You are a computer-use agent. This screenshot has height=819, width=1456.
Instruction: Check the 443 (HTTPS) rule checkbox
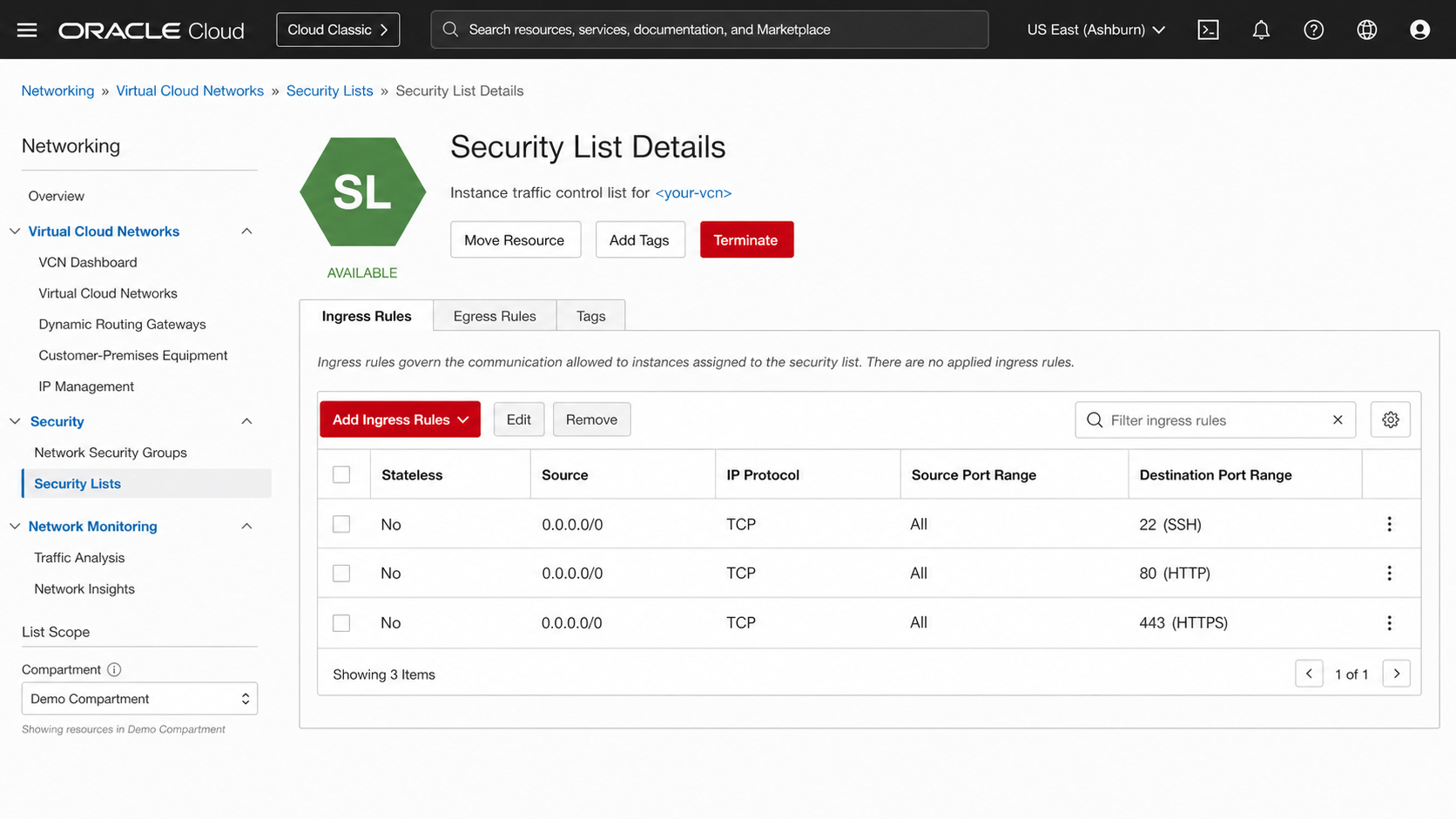[341, 623]
